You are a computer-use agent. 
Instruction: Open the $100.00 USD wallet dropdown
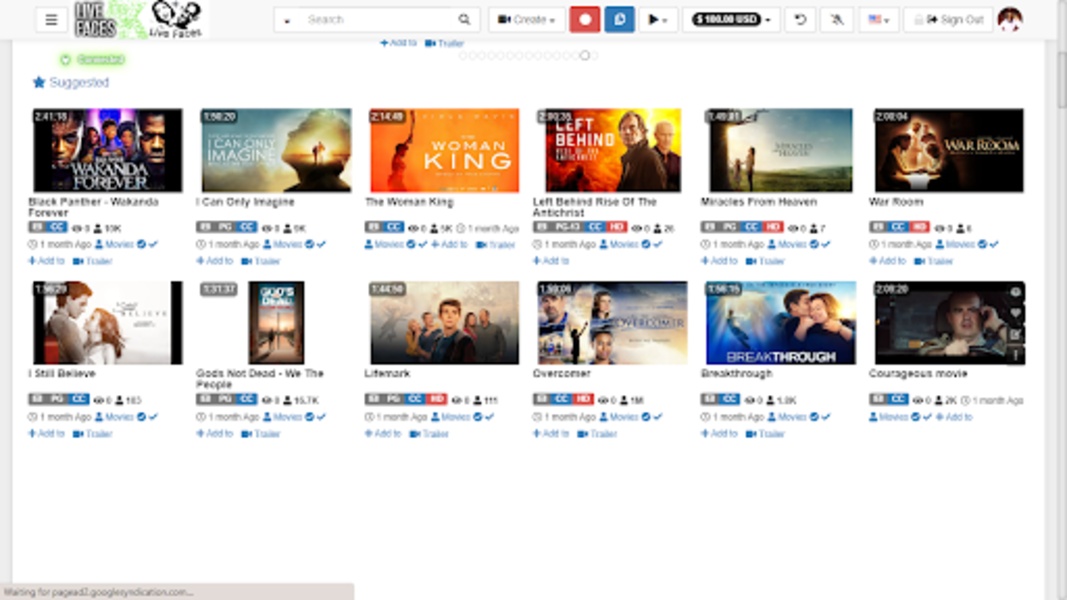(732, 20)
